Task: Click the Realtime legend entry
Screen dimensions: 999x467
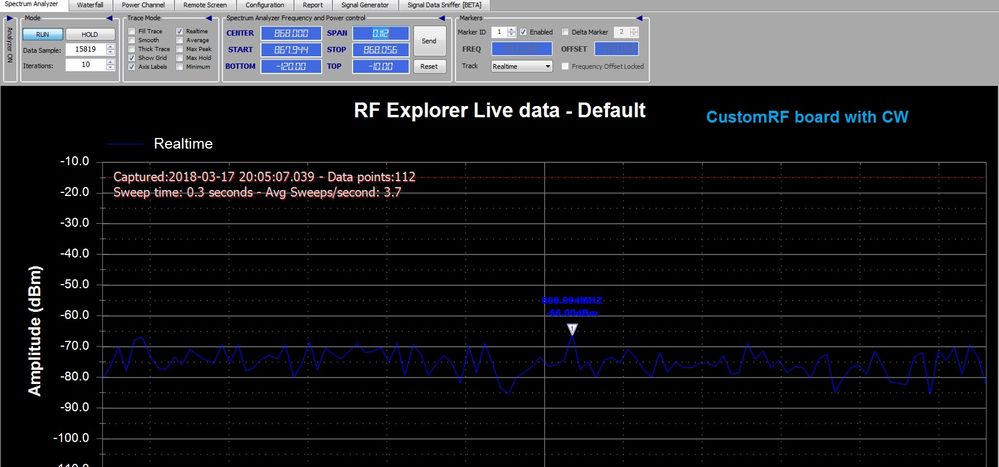Action: (160, 144)
